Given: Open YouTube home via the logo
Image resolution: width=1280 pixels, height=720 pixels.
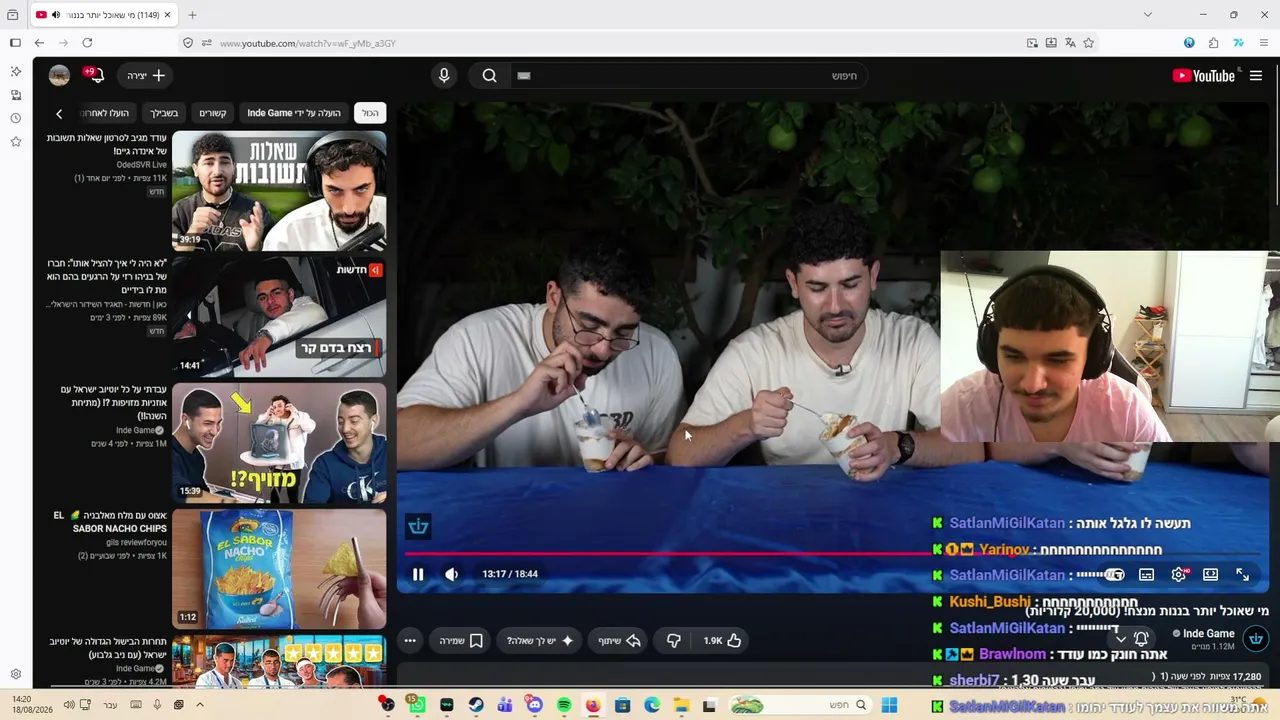Looking at the screenshot, I should point(1204,76).
